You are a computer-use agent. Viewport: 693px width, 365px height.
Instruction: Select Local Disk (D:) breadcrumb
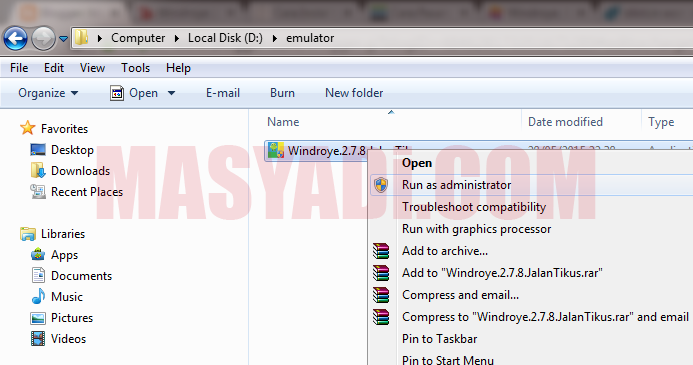click(225, 38)
